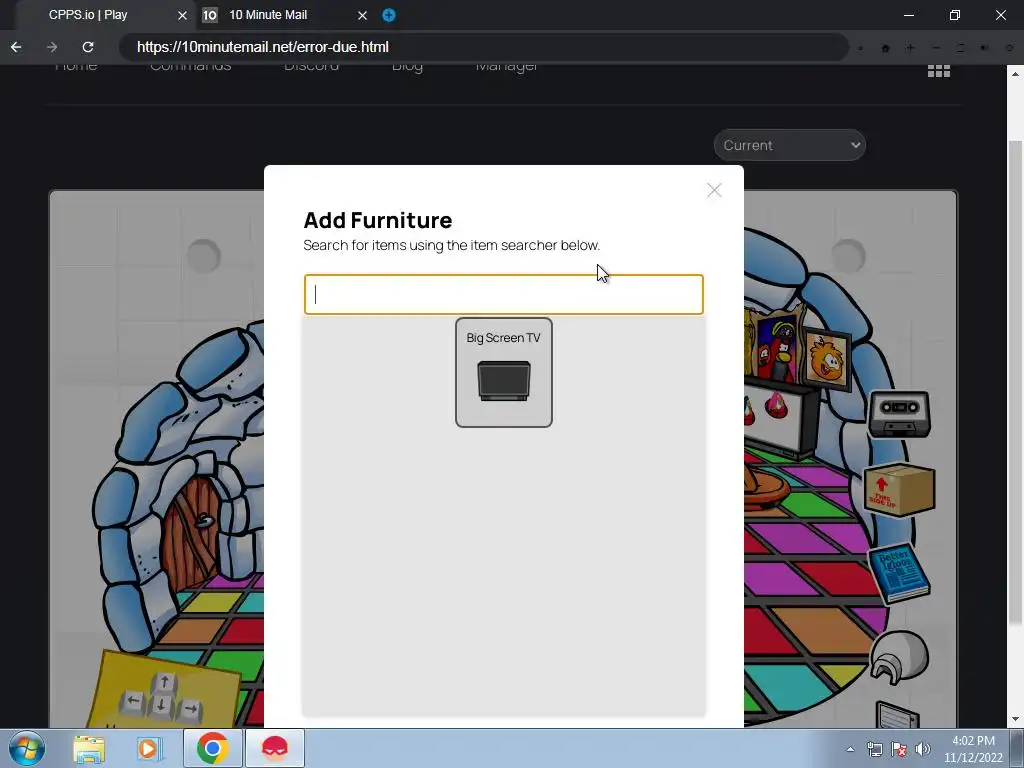Go forward in the browser
The image size is (1024, 768).
(52, 47)
